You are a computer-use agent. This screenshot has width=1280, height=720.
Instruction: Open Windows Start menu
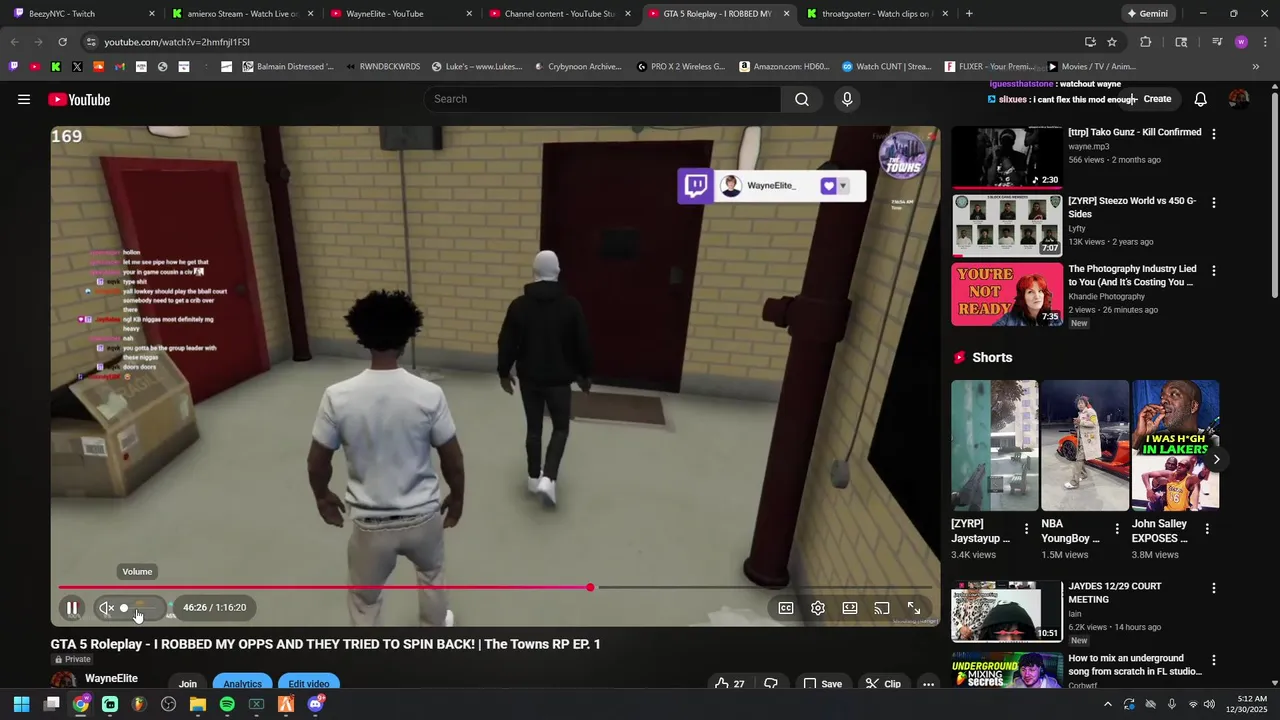(x=22, y=704)
